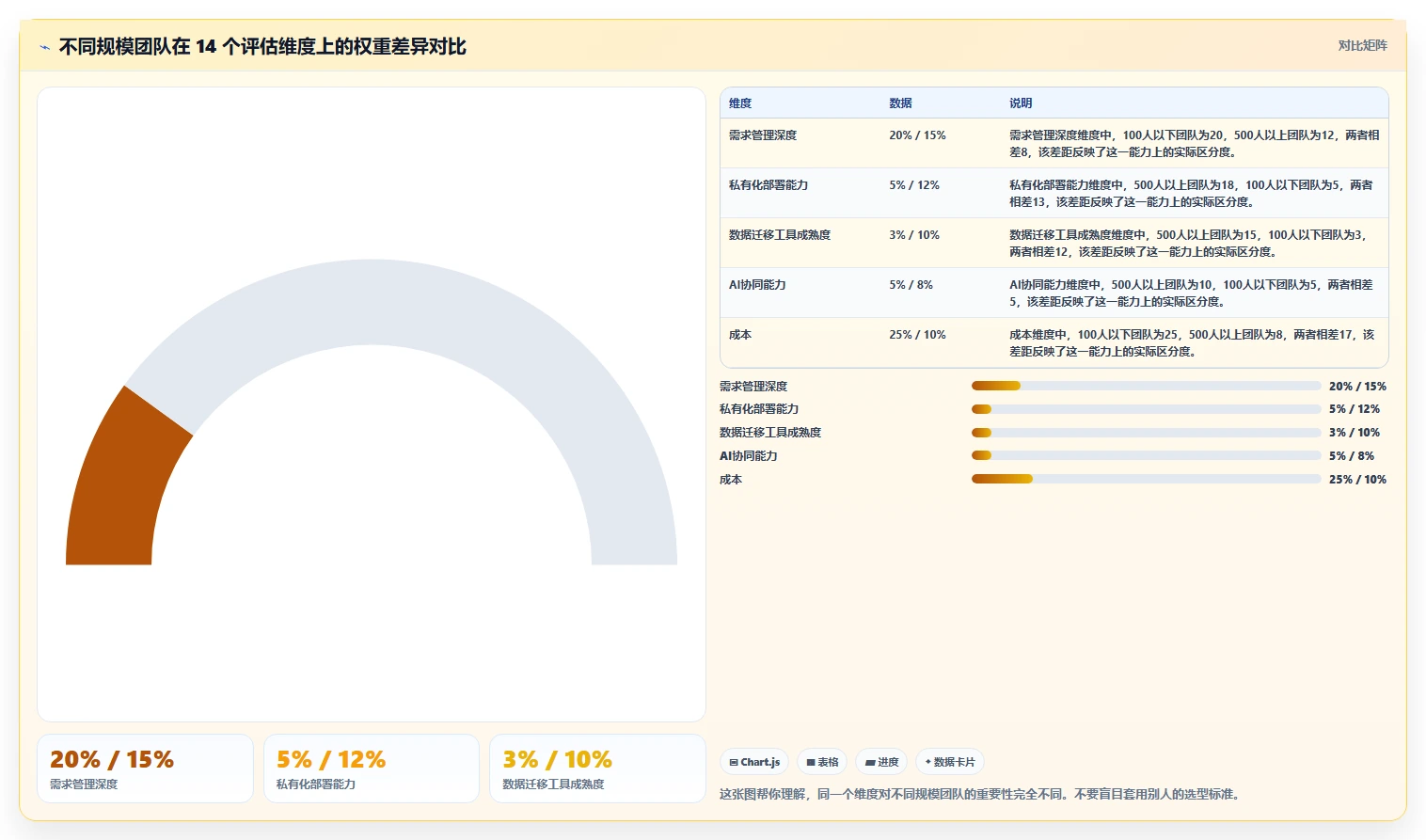Click the 数据卡片 tag chip
Screen dimensions: 1426x840
click(x=950, y=762)
